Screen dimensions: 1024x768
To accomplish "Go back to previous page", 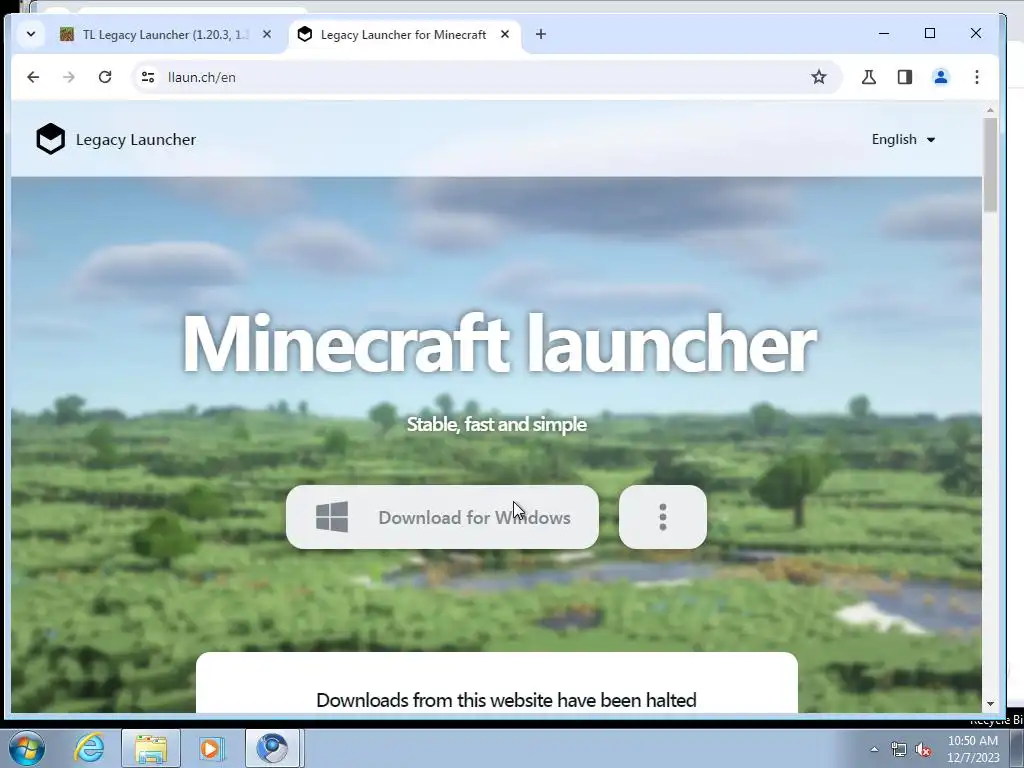I will coord(33,77).
